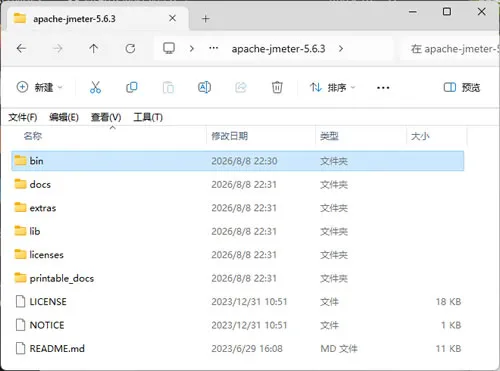Open the 新建 dropdown
The width and height of the screenshot is (500, 371).
coord(39,87)
